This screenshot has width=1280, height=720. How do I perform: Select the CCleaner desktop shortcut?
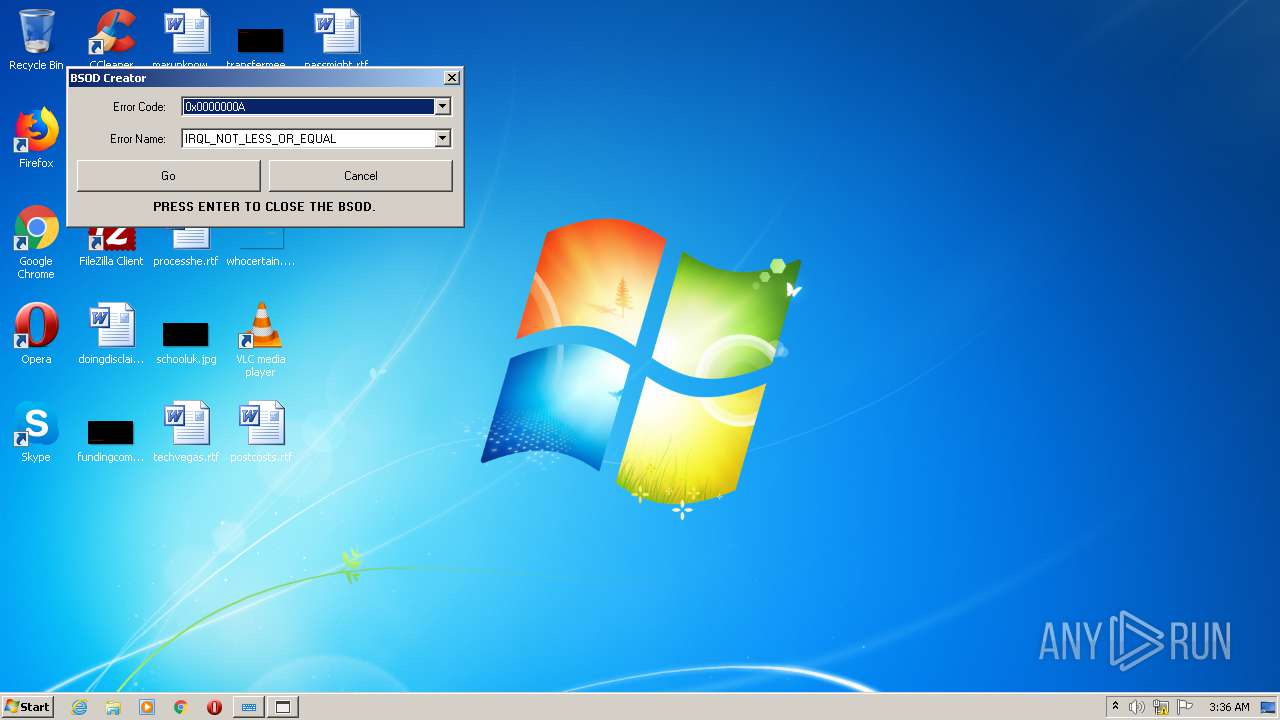tap(111, 37)
